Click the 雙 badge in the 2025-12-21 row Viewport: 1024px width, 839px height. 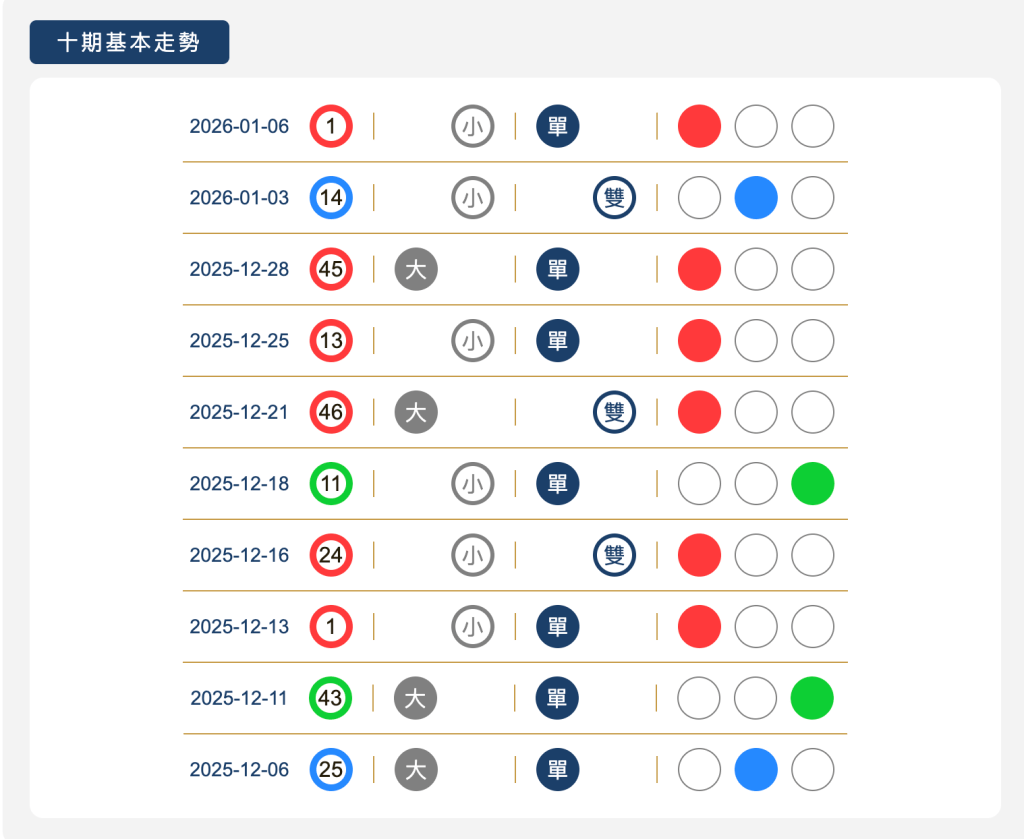click(x=615, y=412)
